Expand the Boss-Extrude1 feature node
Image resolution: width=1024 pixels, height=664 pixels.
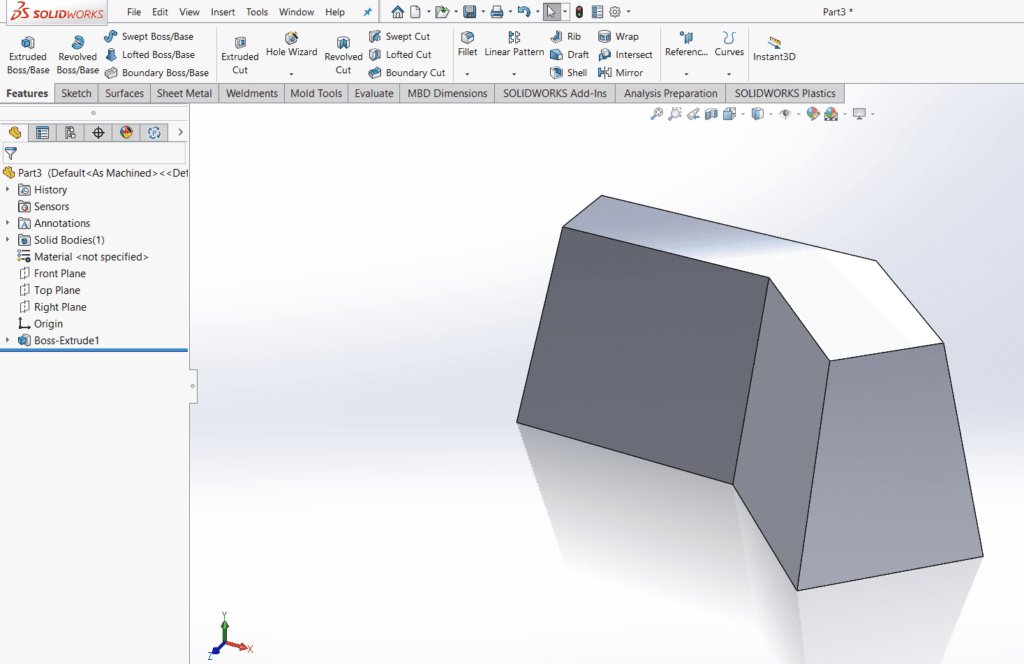pyautogui.click(x=9, y=341)
